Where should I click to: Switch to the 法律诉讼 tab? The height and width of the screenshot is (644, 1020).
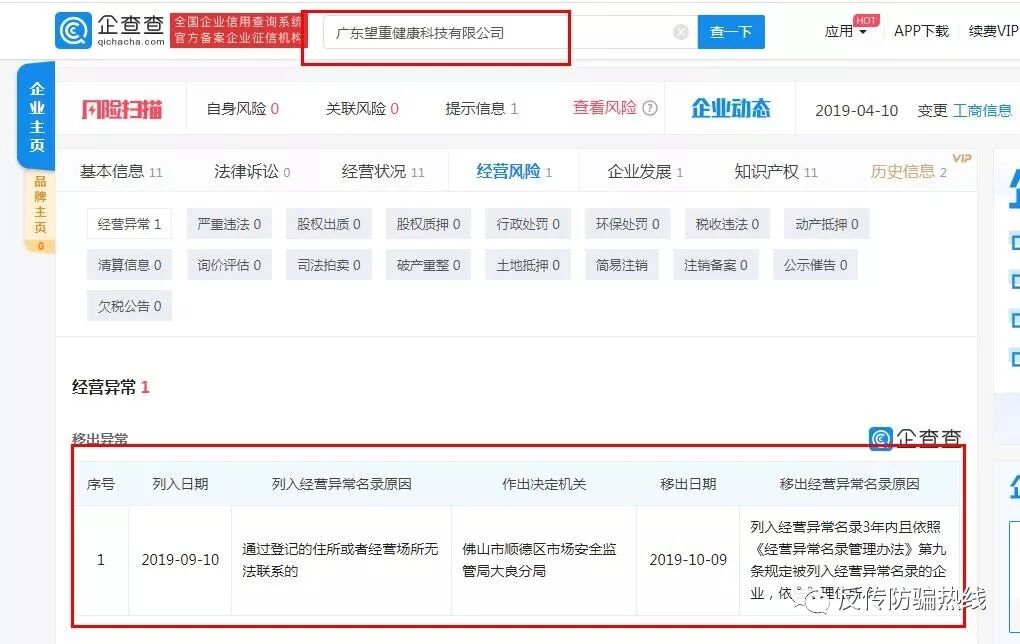tap(252, 172)
